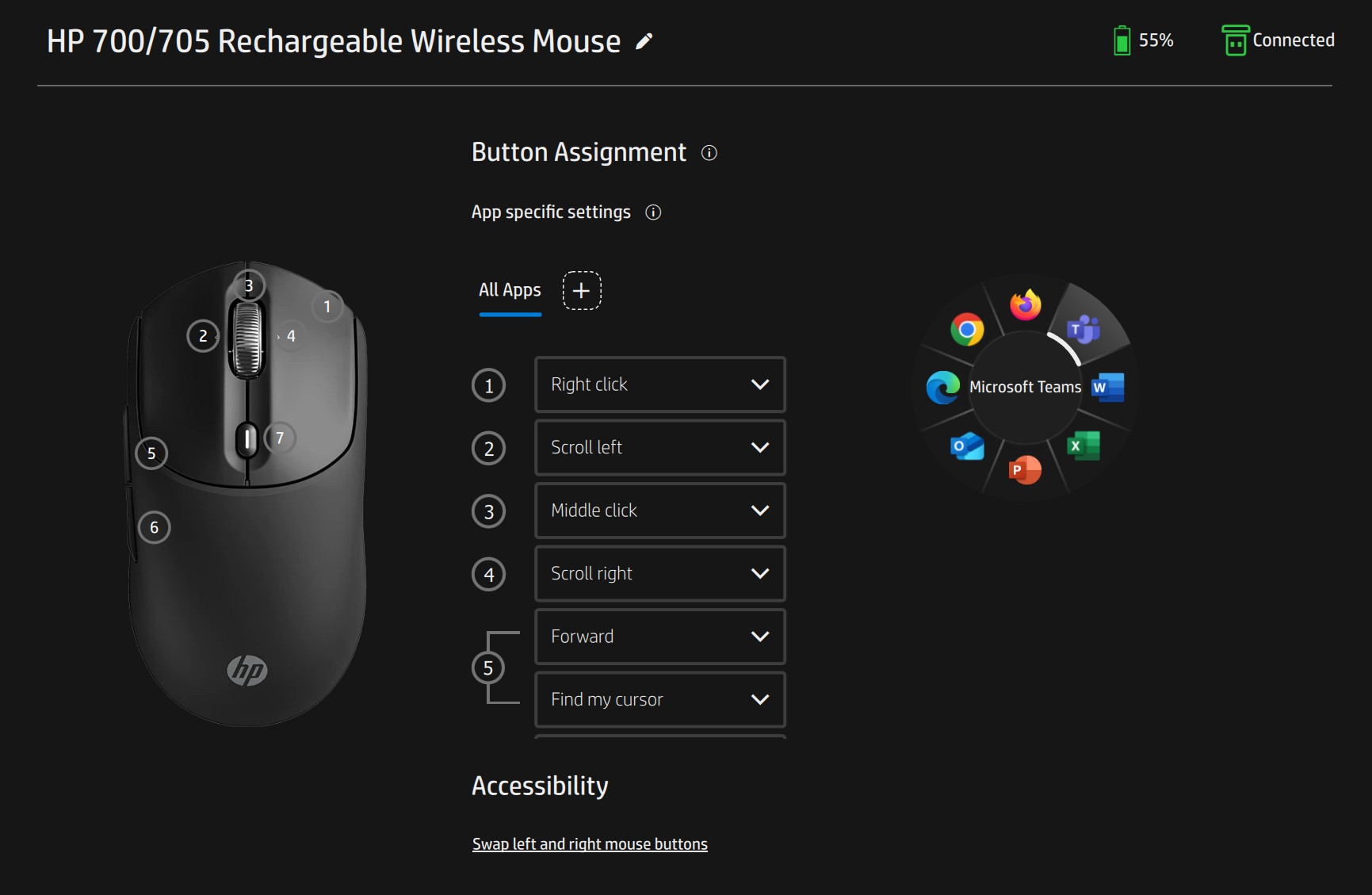The image size is (1372, 895).
Task: Click the pencil icon to rename mouse
Action: pos(644,41)
